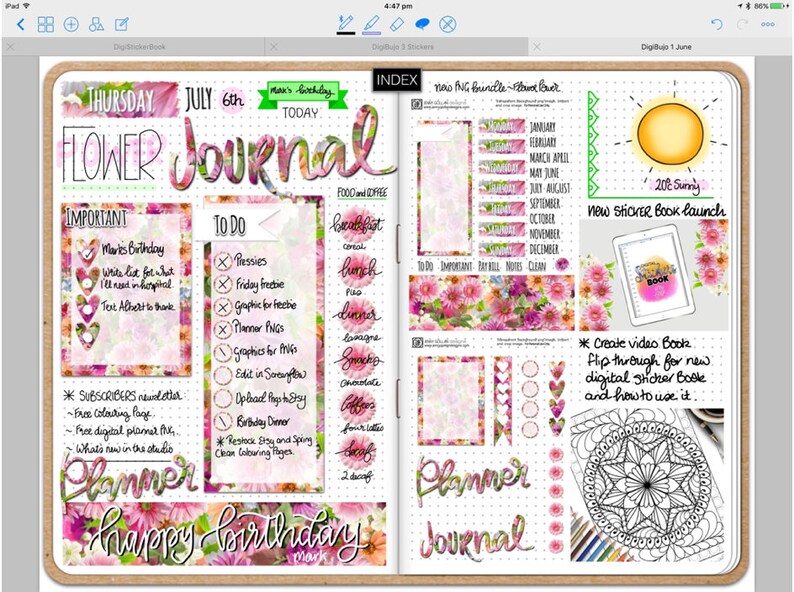This screenshot has height=592, width=794.
Task: Tap the decaf flower sticker
Action: pyautogui.click(x=358, y=450)
